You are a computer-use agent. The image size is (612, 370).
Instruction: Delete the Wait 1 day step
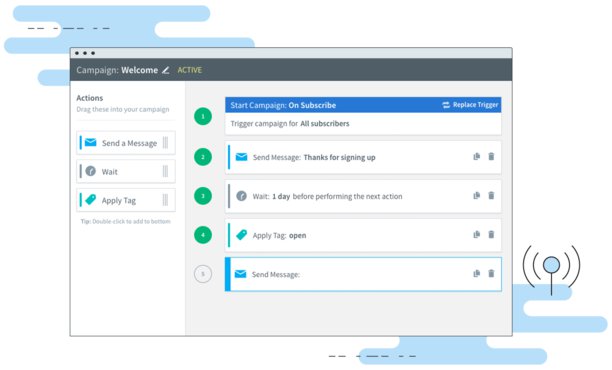click(x=491, y=196)
